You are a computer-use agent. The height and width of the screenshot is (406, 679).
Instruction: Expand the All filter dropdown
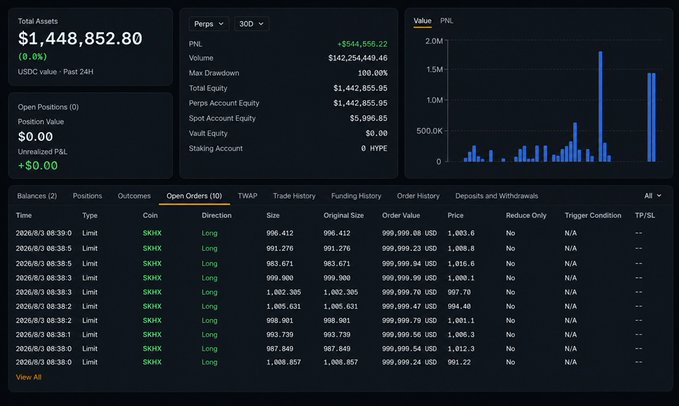[653, 196]
